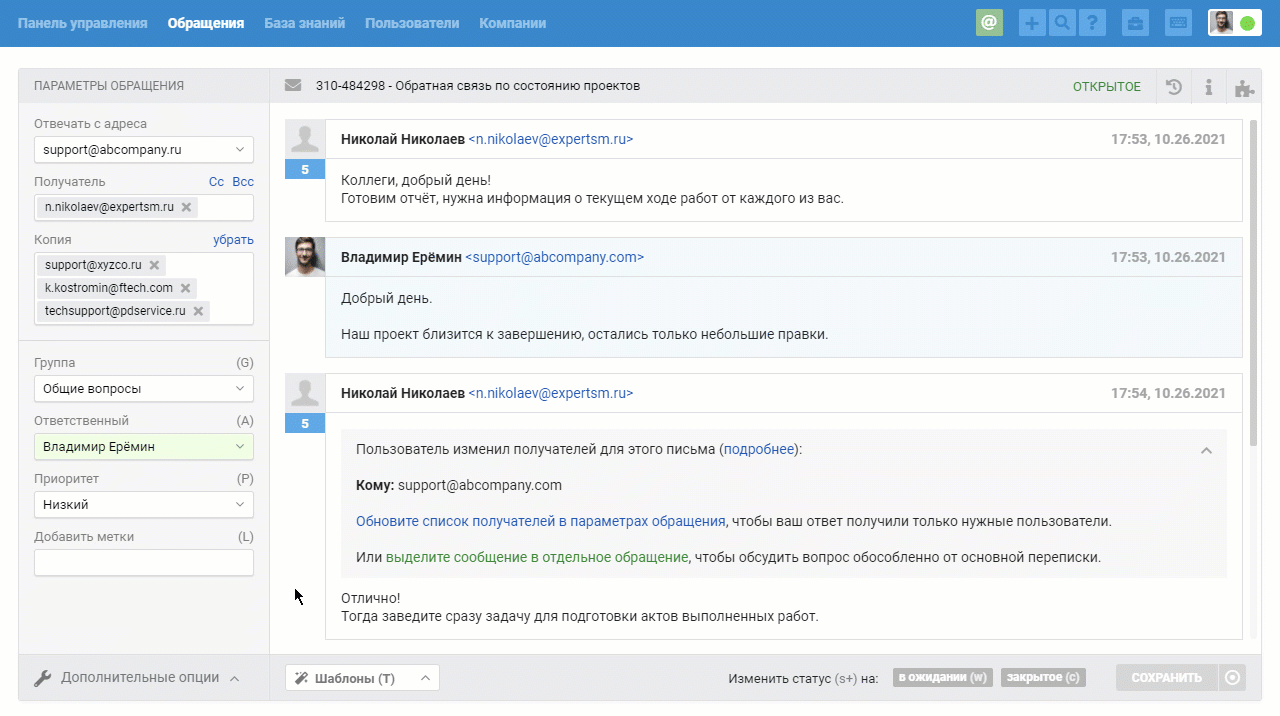Click the briefcase icon in top bar
Image resolution: width=1280 pixels, height=716 pixels.
coord(1135,23)
